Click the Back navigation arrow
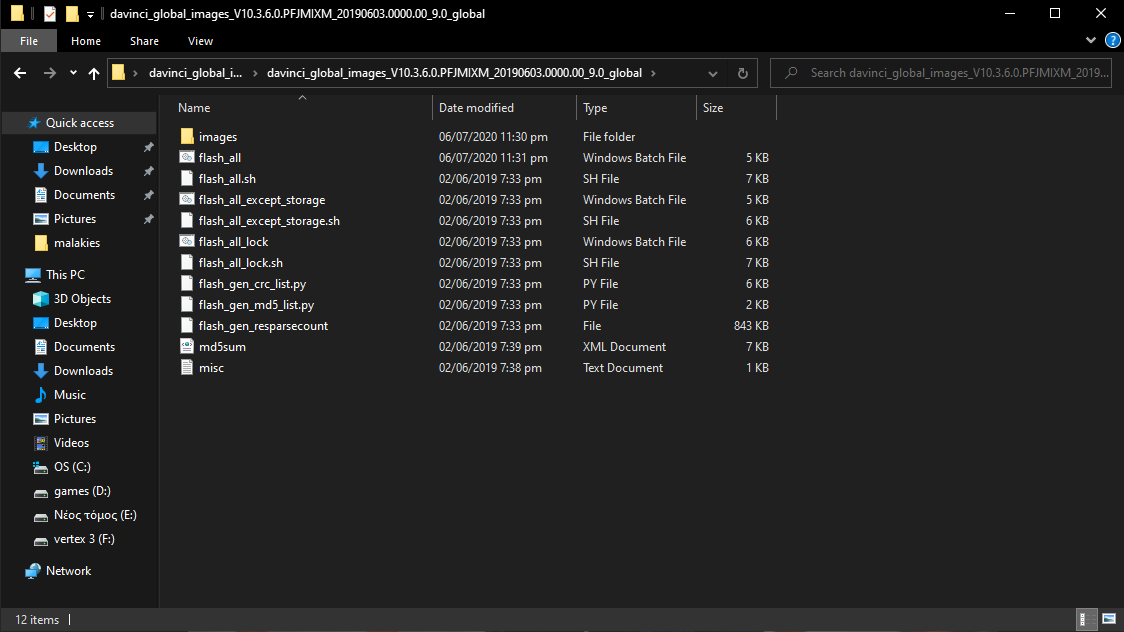The width and height of the screenshot is (1124, 632). tap(20, 73)
